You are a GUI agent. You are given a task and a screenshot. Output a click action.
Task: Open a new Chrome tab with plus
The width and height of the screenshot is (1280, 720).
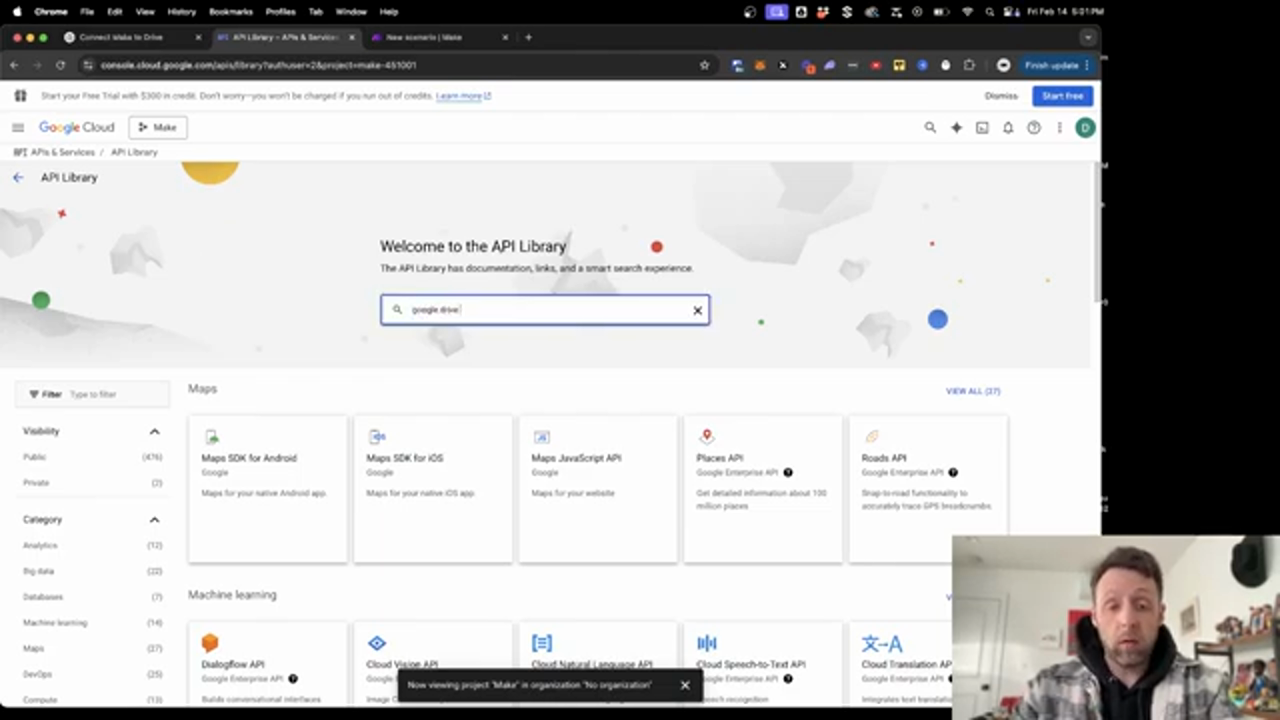(x=528, y=37)
